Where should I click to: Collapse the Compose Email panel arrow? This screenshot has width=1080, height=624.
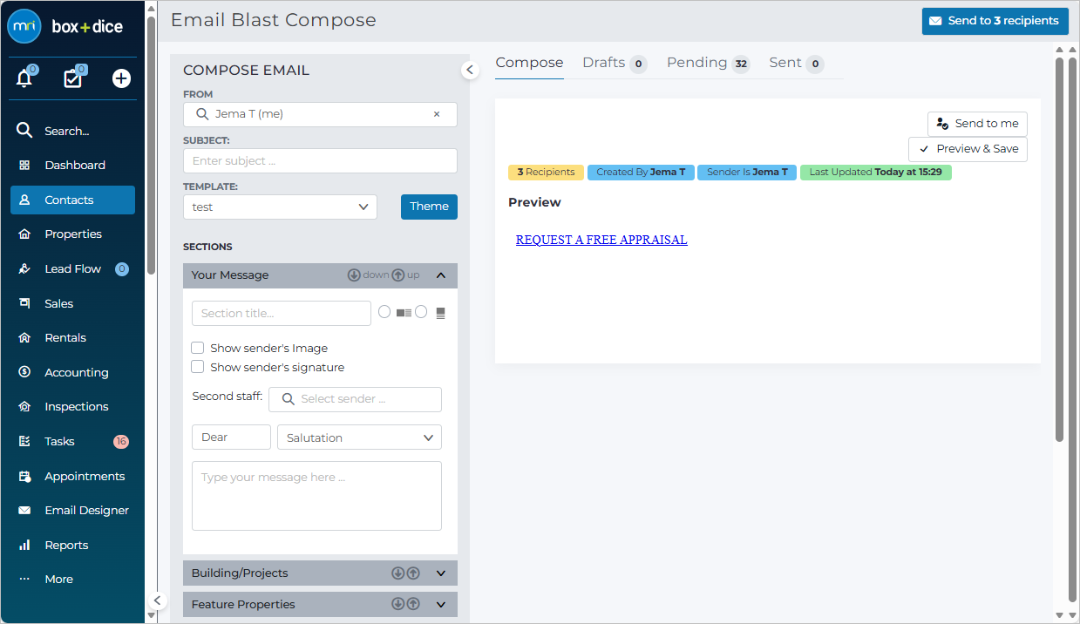(x=470, y=70)
